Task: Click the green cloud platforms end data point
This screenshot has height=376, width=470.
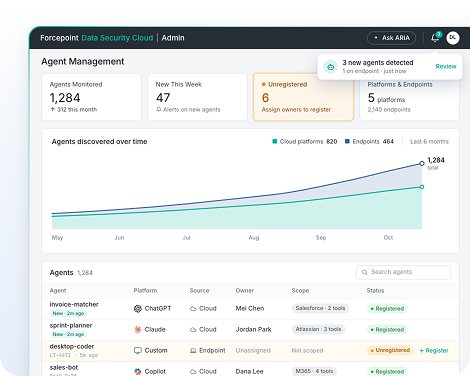Action: pyautogui.click(x=422, y=187)
